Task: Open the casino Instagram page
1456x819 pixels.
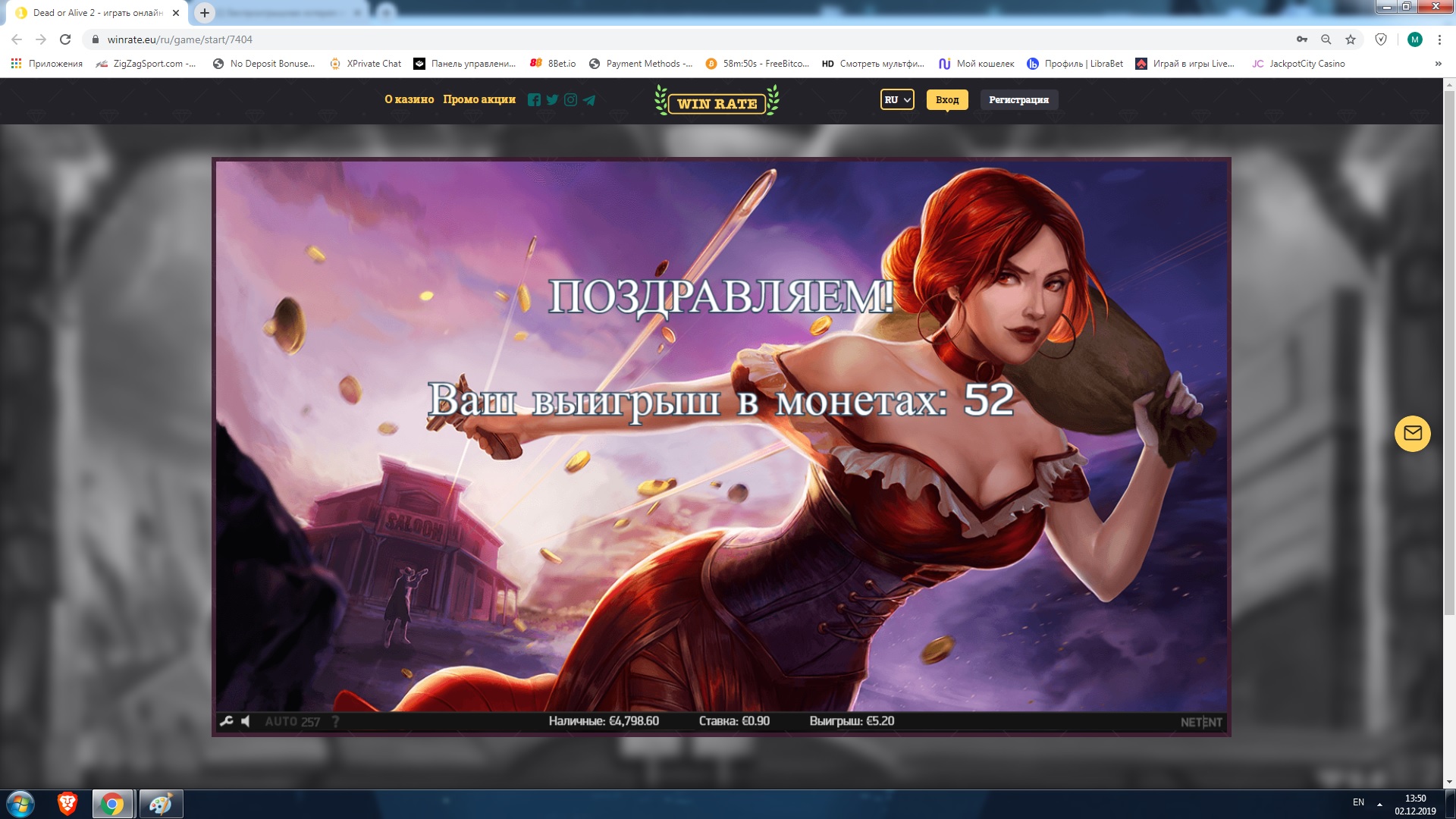Action: coord(570,99)
